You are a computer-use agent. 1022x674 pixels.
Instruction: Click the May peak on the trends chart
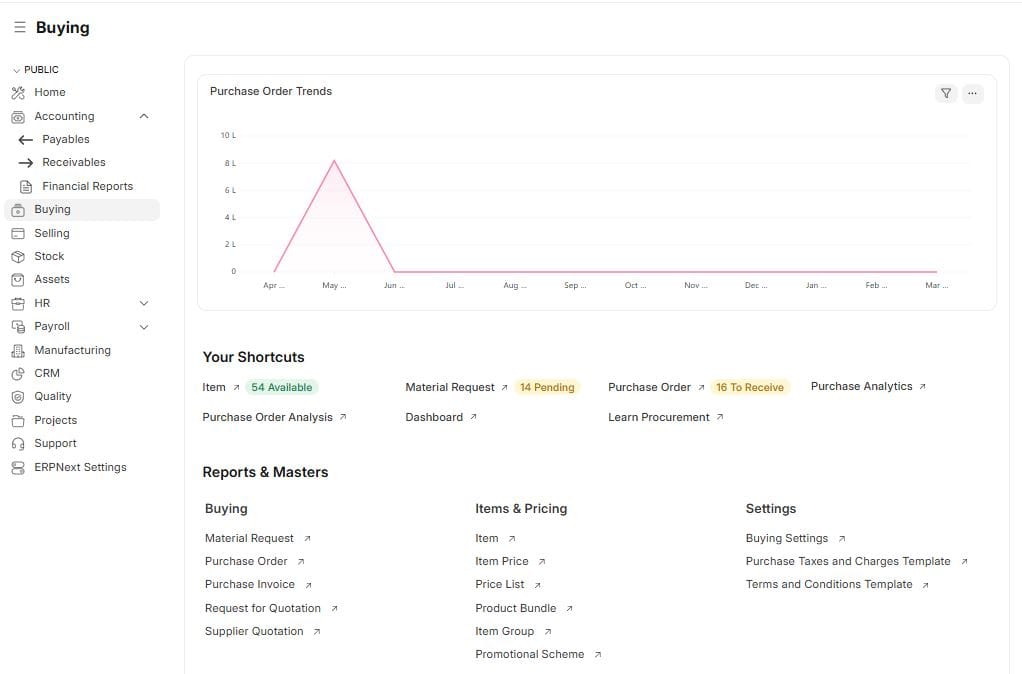tap(334, 160)
